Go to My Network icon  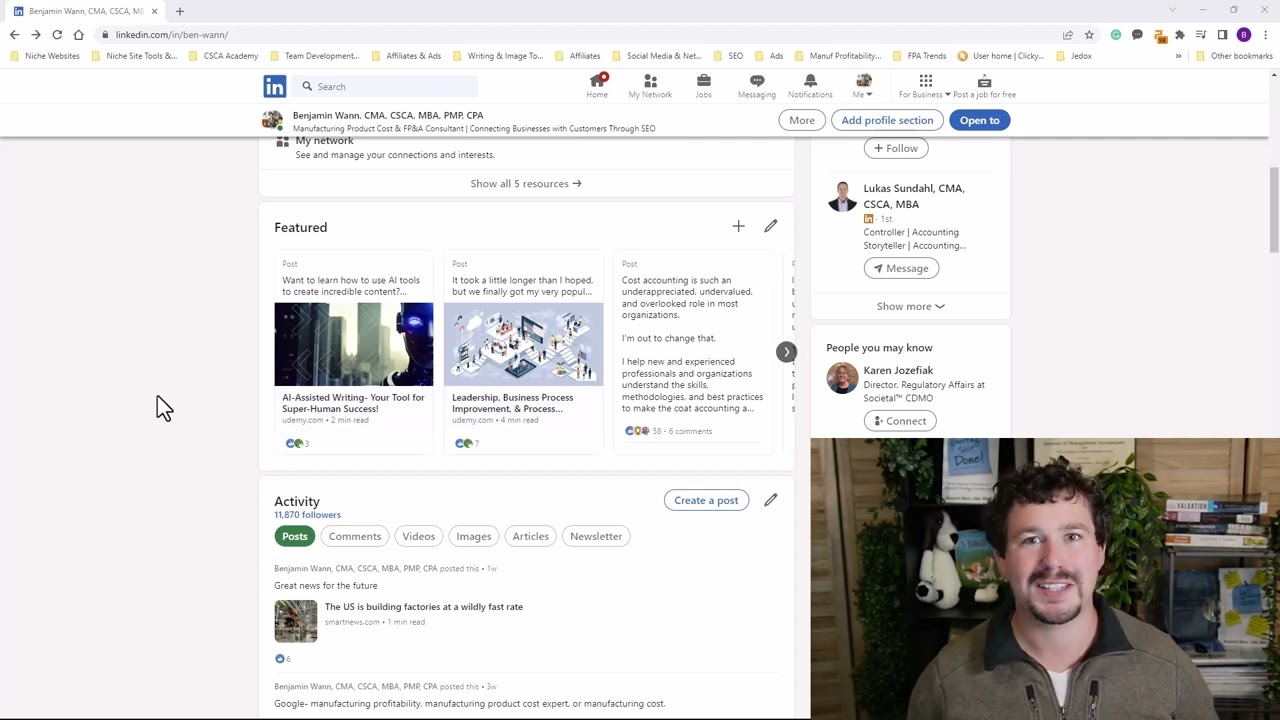[x=650, y=86]
